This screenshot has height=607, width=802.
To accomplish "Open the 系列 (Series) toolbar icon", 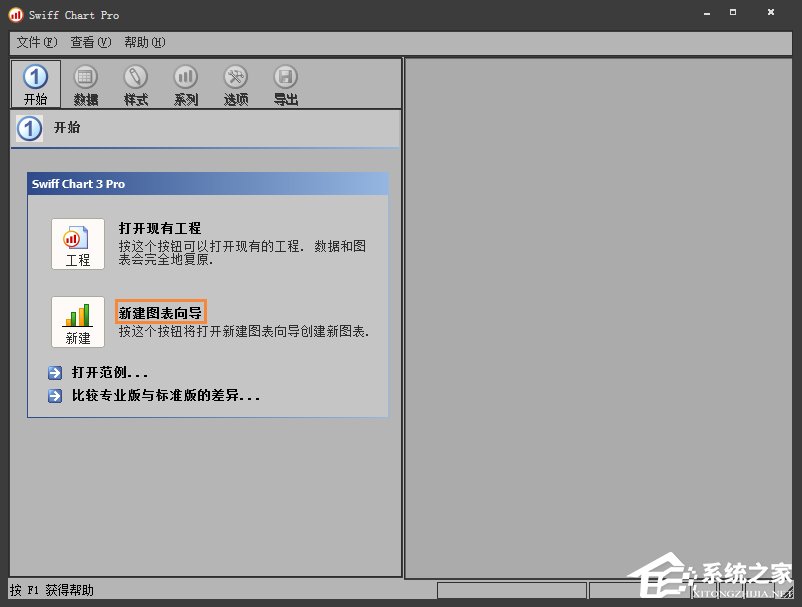I will [185, 83].
